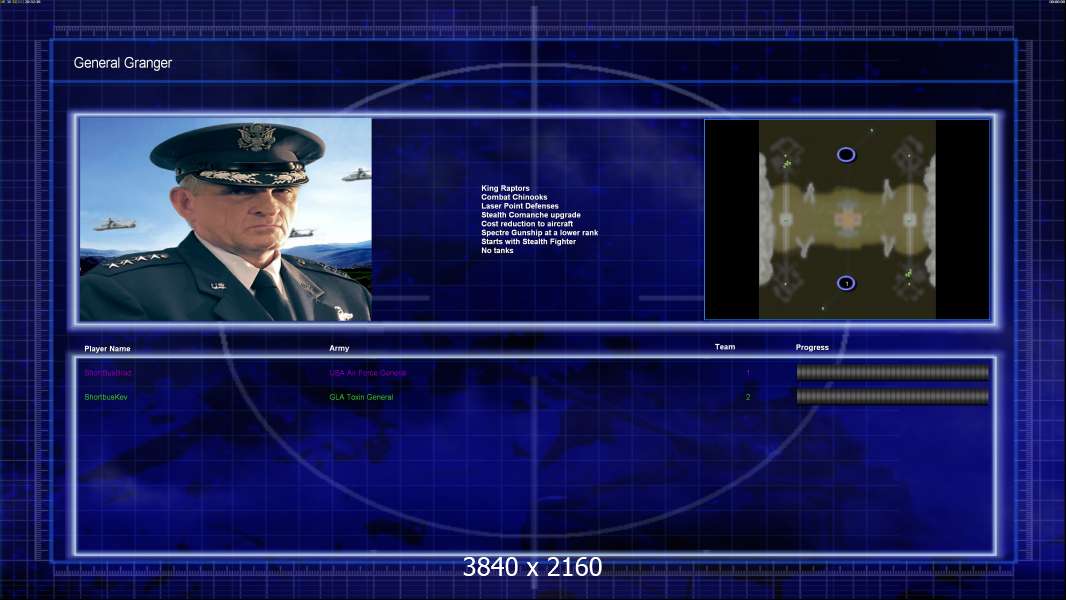
Task: Click the Progress column header
Action: [812, 347]
